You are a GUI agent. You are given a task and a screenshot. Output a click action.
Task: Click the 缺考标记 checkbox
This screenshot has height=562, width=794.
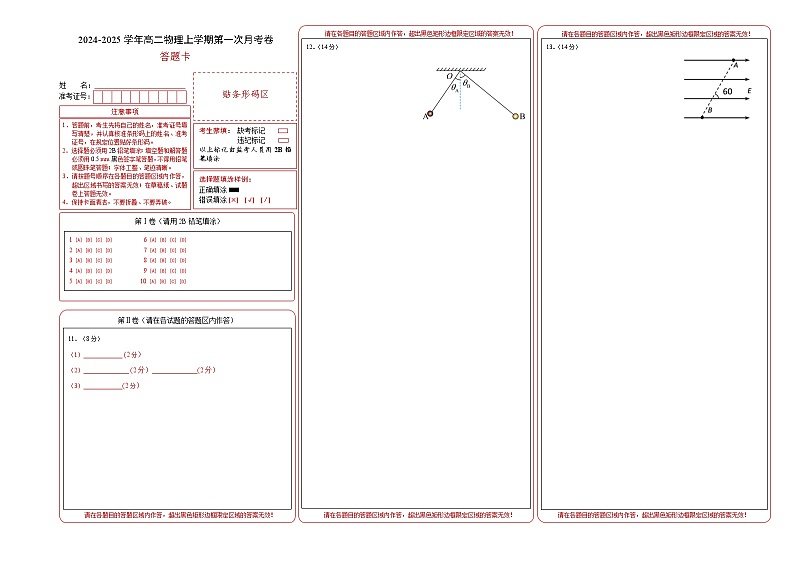coord(283,130)
